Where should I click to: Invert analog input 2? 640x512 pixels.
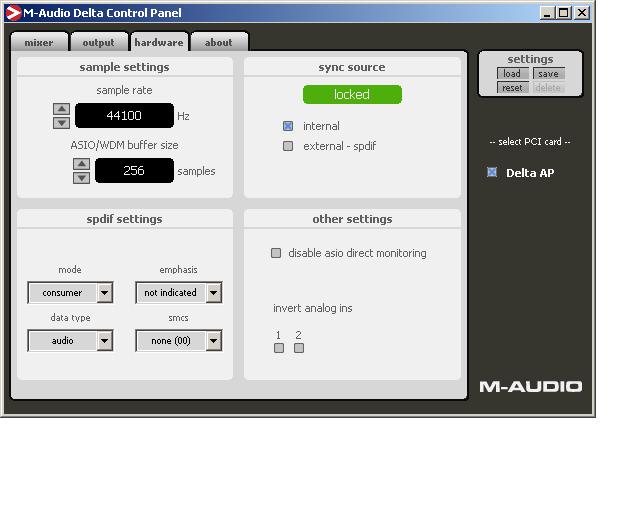click(299, 348)
